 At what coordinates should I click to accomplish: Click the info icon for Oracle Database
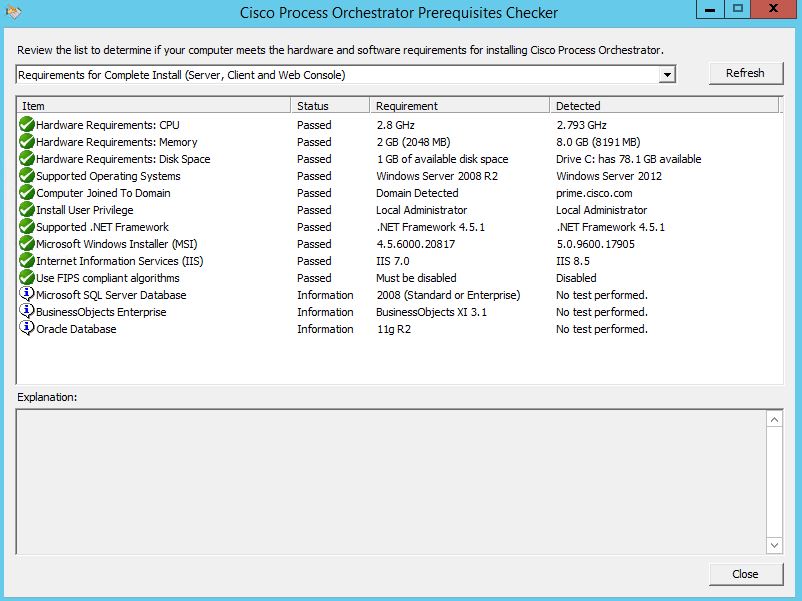(27, 328)
